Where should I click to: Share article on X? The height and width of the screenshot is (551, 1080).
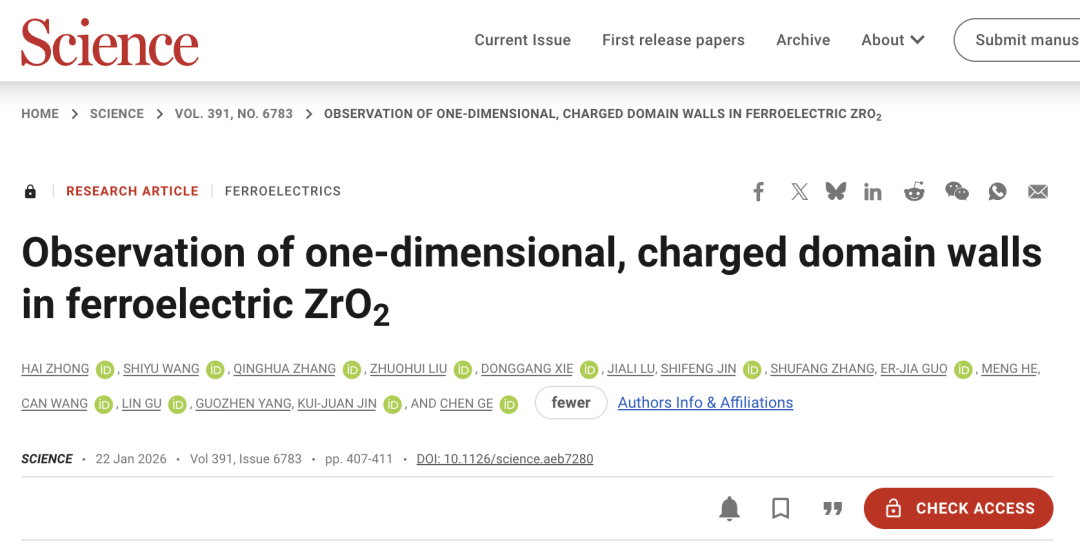coord(799,191)
